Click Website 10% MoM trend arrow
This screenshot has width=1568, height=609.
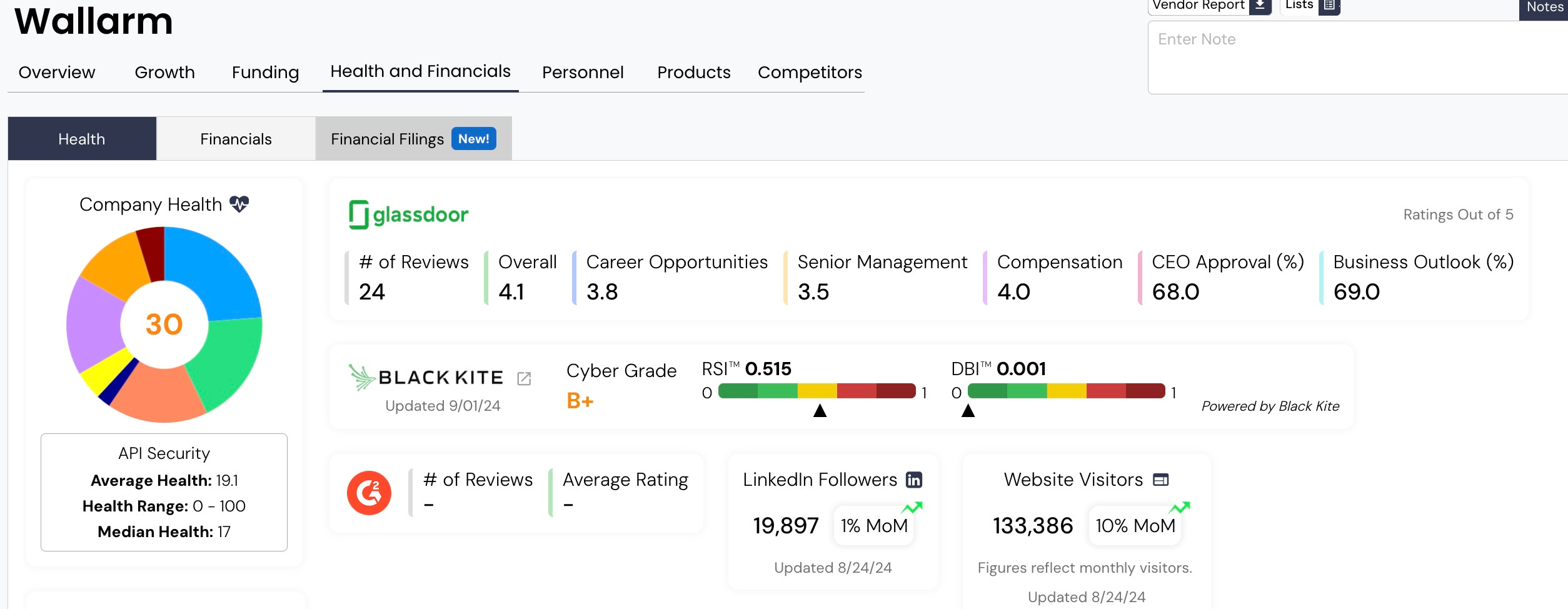pos(1180,507)
